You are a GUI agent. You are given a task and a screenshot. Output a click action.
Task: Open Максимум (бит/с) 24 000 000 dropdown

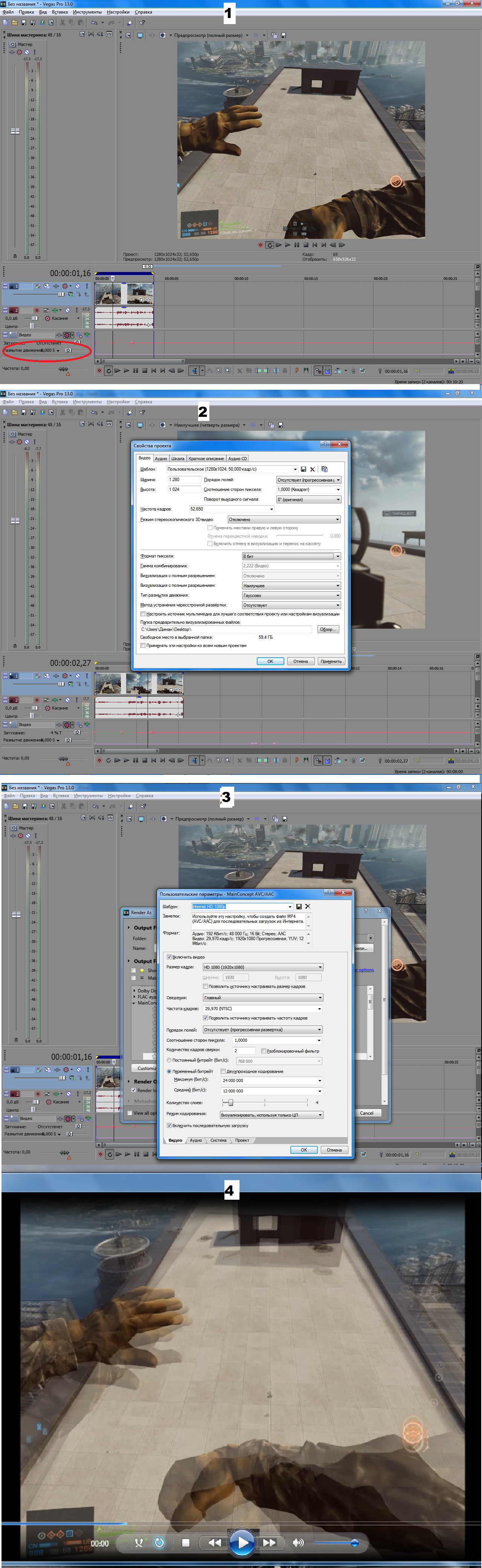(320, 1080)
